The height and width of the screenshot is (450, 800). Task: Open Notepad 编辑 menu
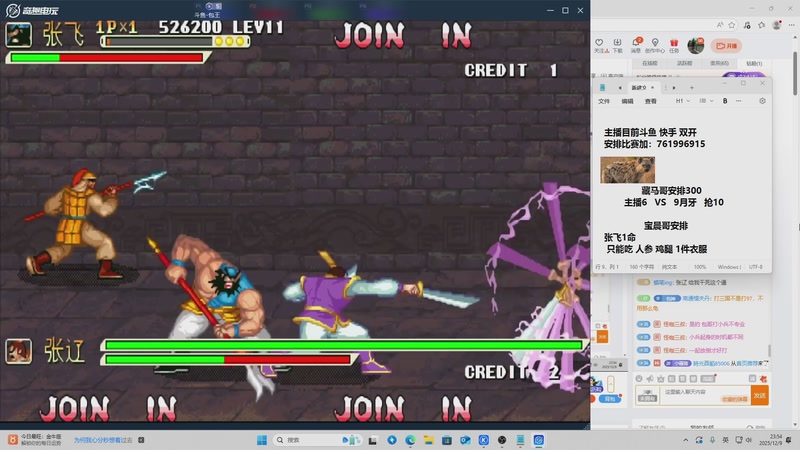coord(628,101)
